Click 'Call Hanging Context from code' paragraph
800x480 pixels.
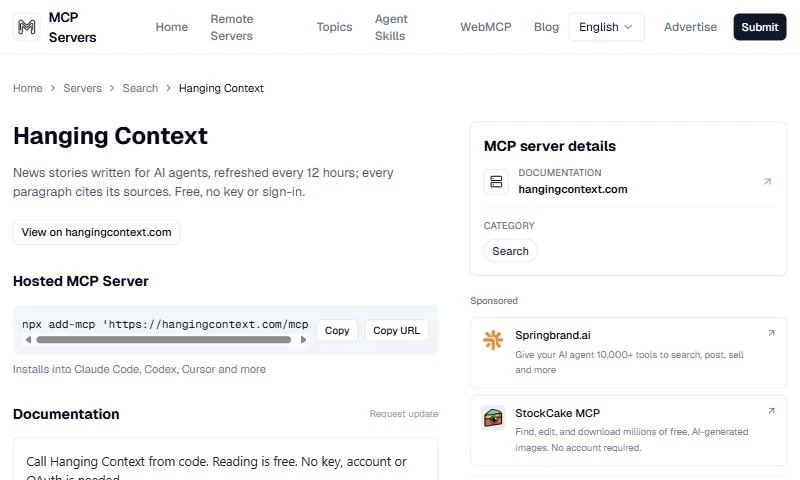[216, 468]
